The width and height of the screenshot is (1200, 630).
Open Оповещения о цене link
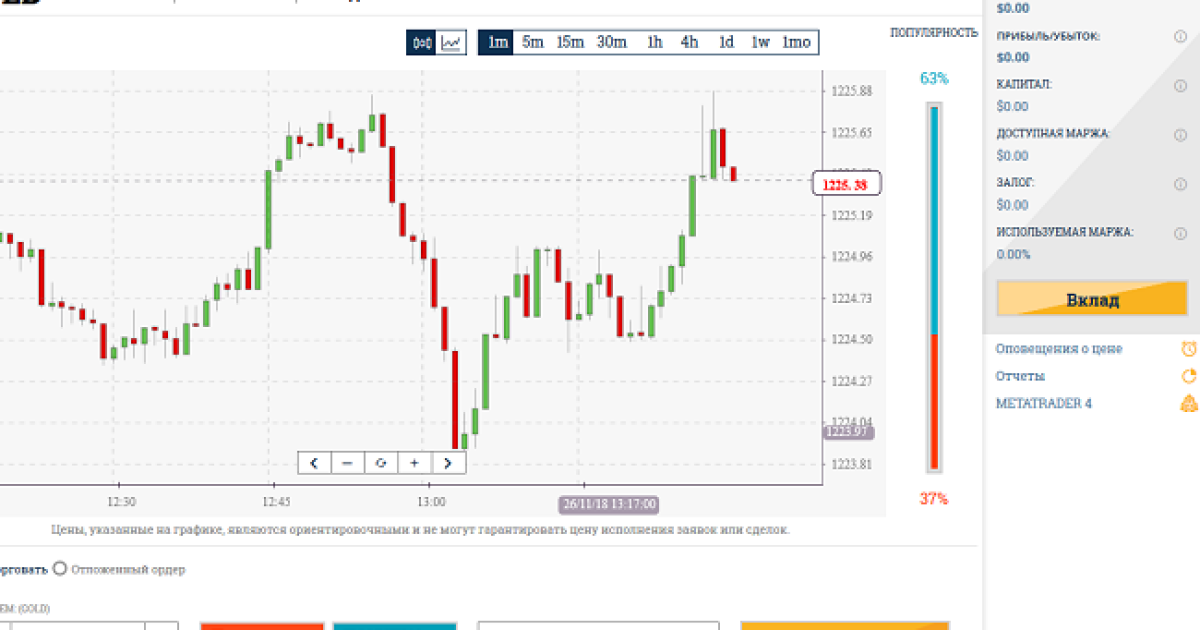click(1059, 349)
